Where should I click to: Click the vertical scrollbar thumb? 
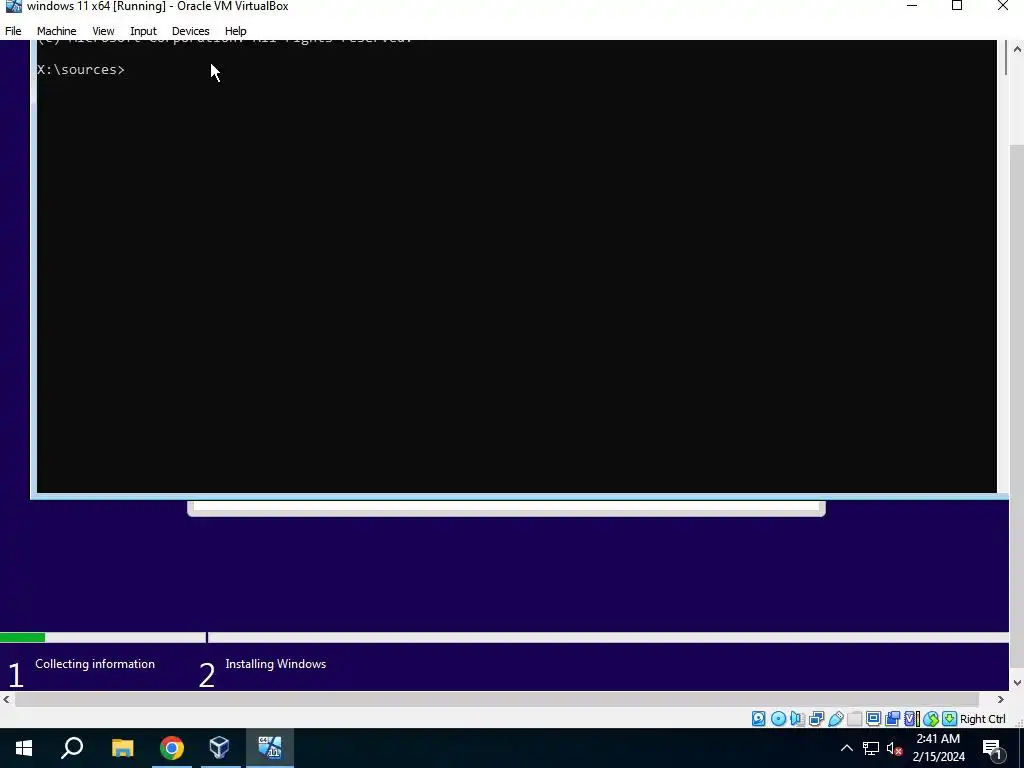pyautogui.click(x=1017, y=405)
